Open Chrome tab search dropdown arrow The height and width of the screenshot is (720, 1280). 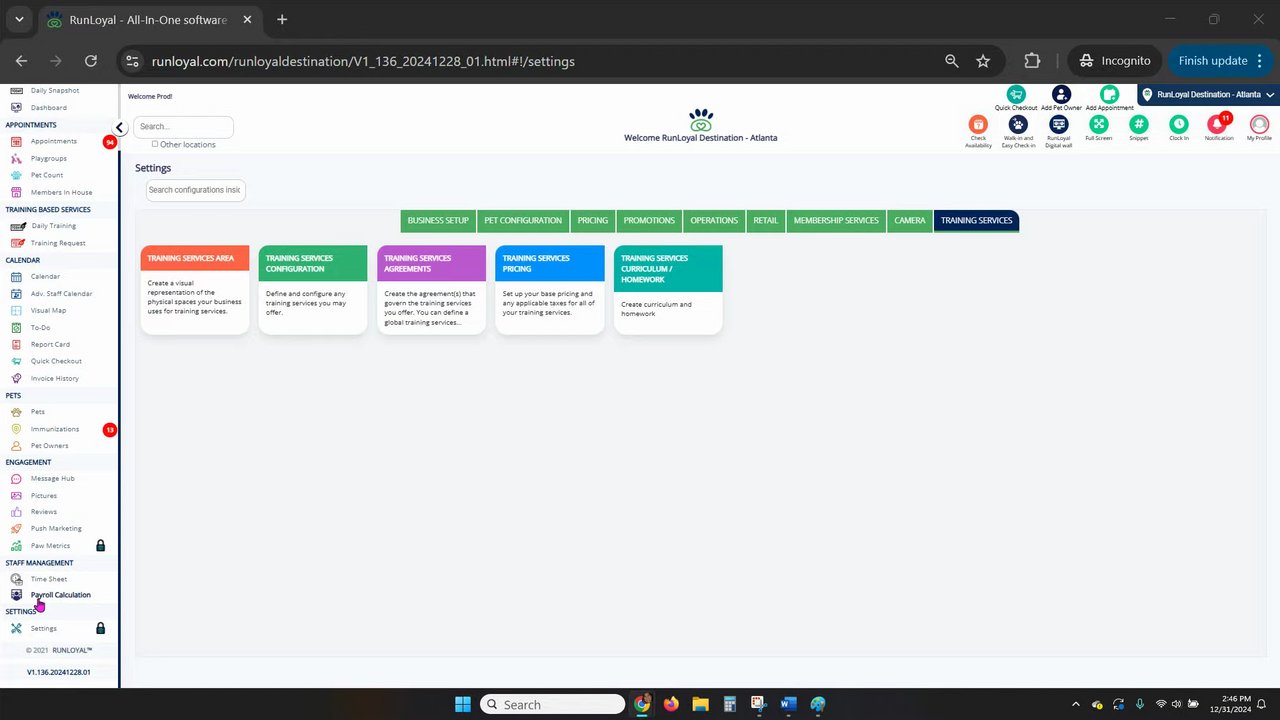[19, 19]
